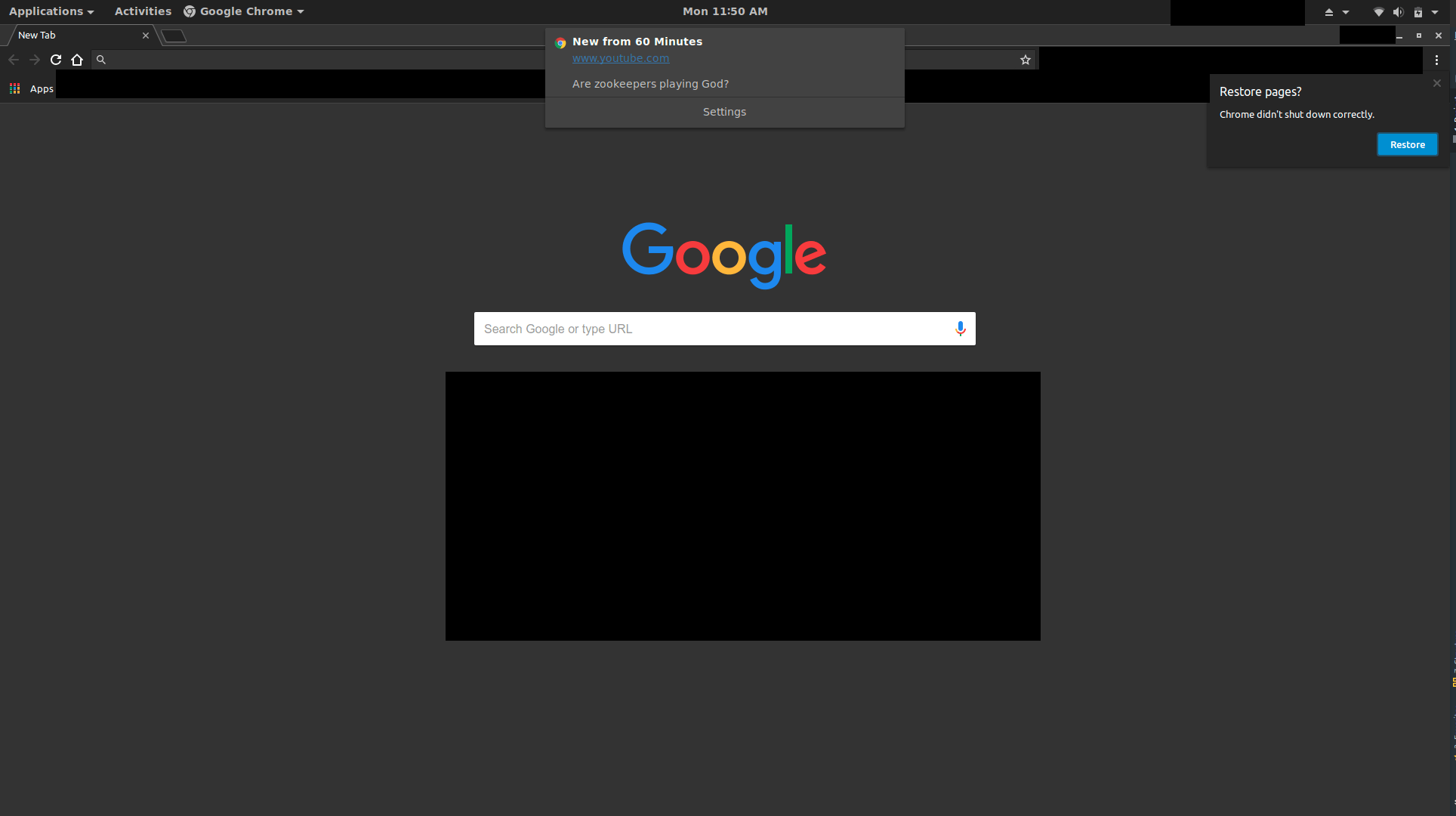
Task: Open Chrome's three-dot menu
Action: 1436,60
